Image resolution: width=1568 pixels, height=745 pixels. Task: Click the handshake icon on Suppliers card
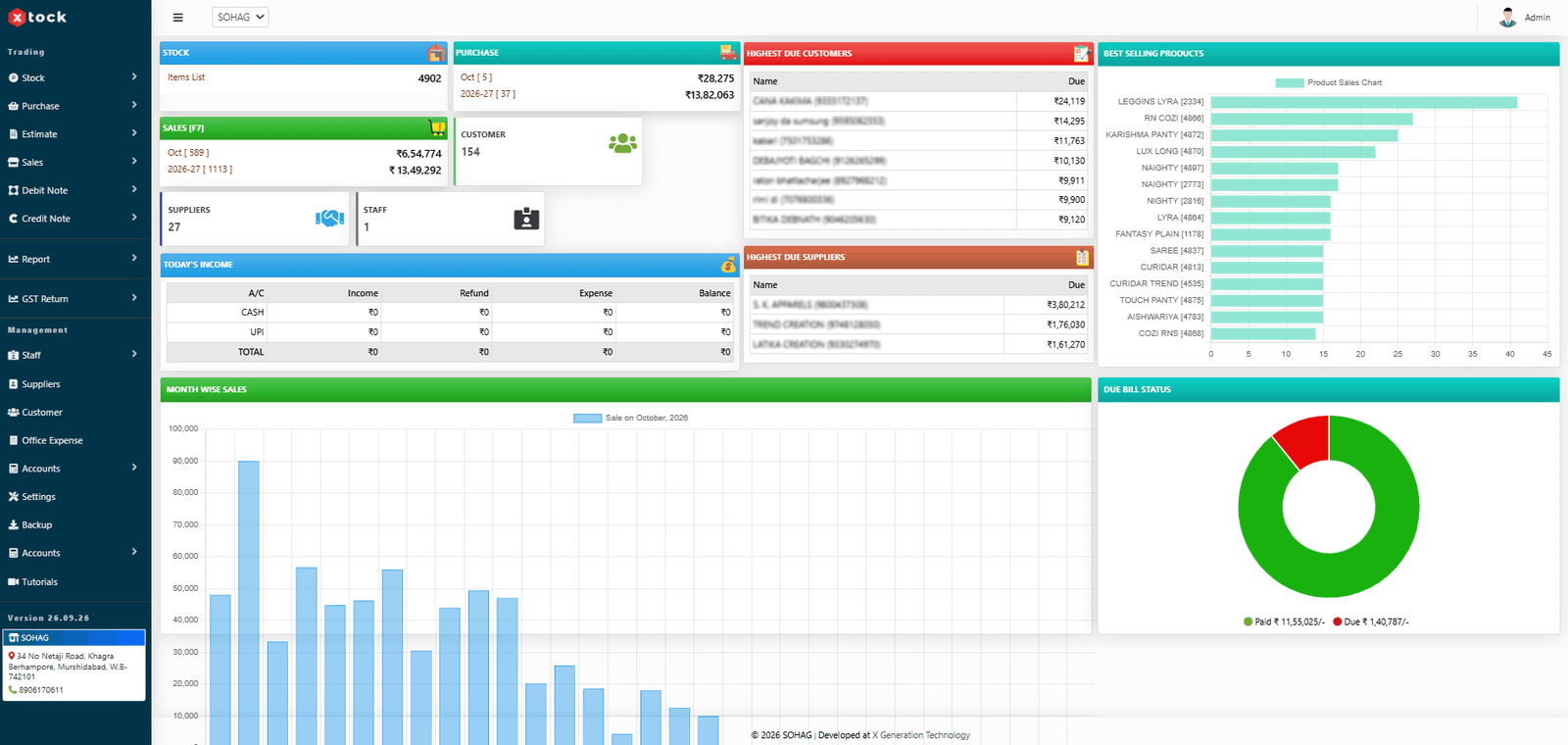pos(329,218)
